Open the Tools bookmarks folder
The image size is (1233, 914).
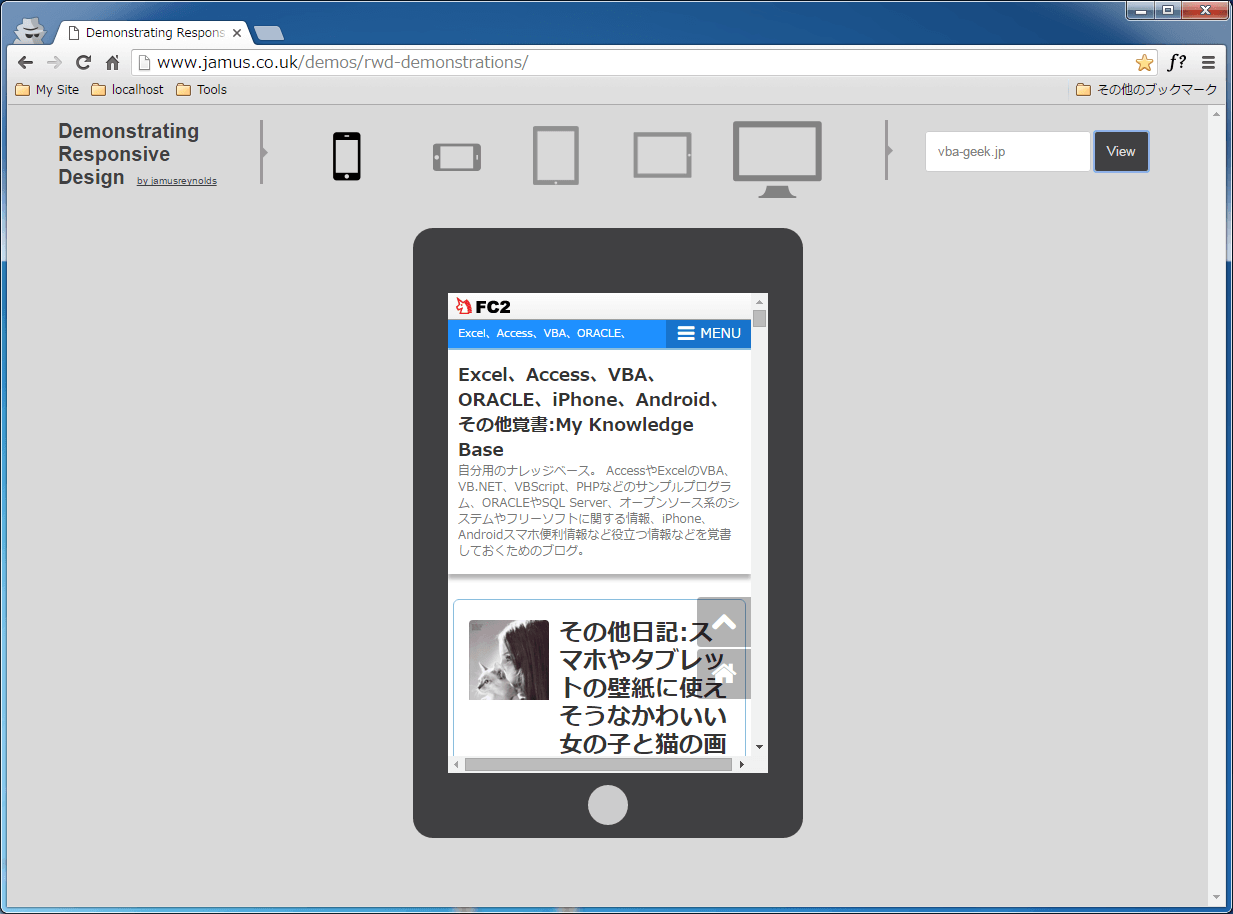click(x=201, y=89)
